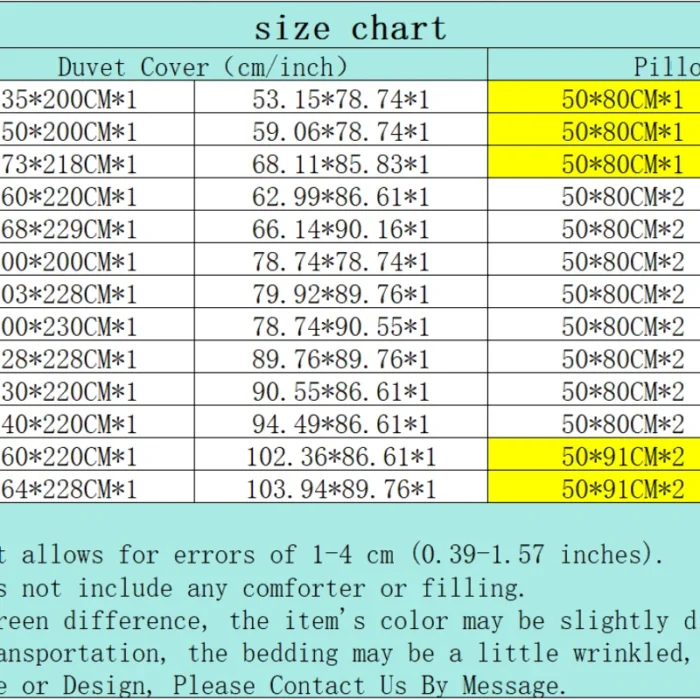Image resolution: width=700 pixels, height=700 pixels.
Task: Select the "30*220CM*1" cell
Action: [x=97, y=390]
